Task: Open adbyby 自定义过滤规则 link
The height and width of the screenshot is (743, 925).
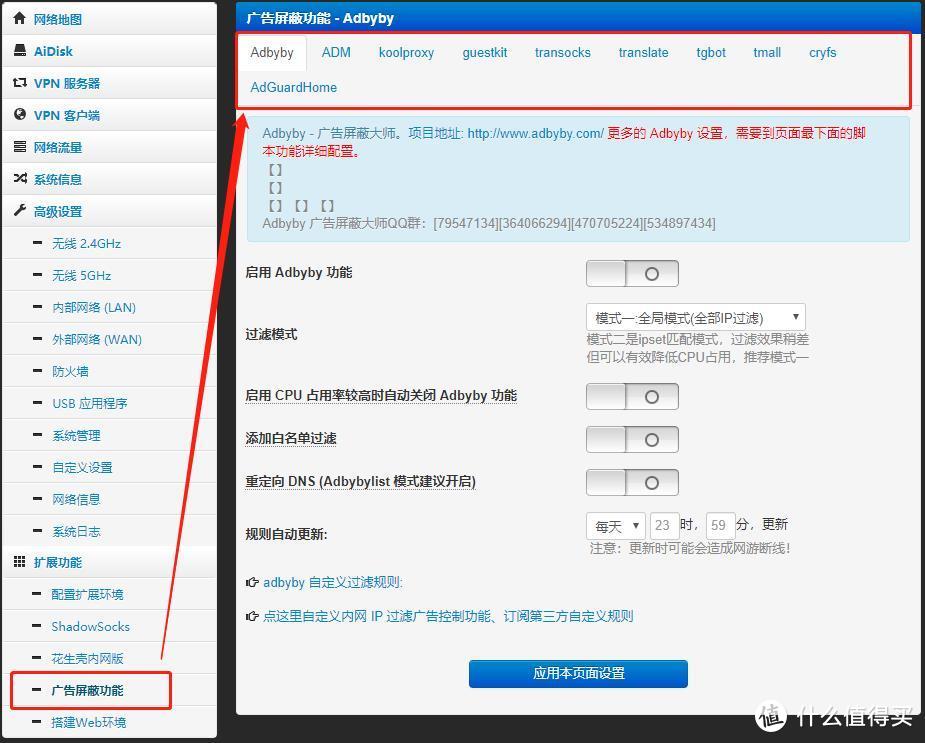Action: pos(333,582)
